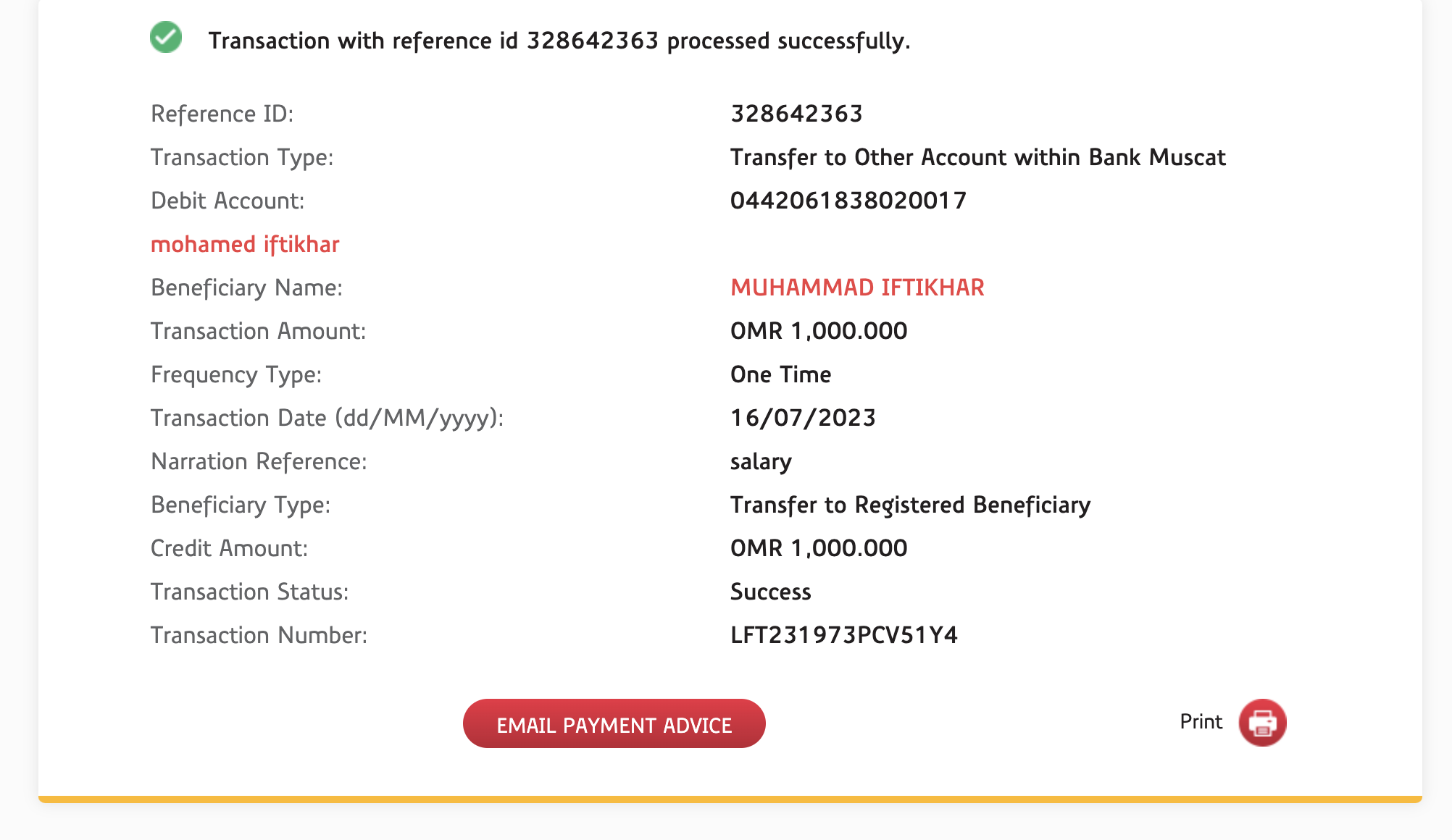Viewport: 1452px width, 840px height.
Task: Click the beneficiary name MUHAMMAD IFTIKHAR
Action: [857, 287]
